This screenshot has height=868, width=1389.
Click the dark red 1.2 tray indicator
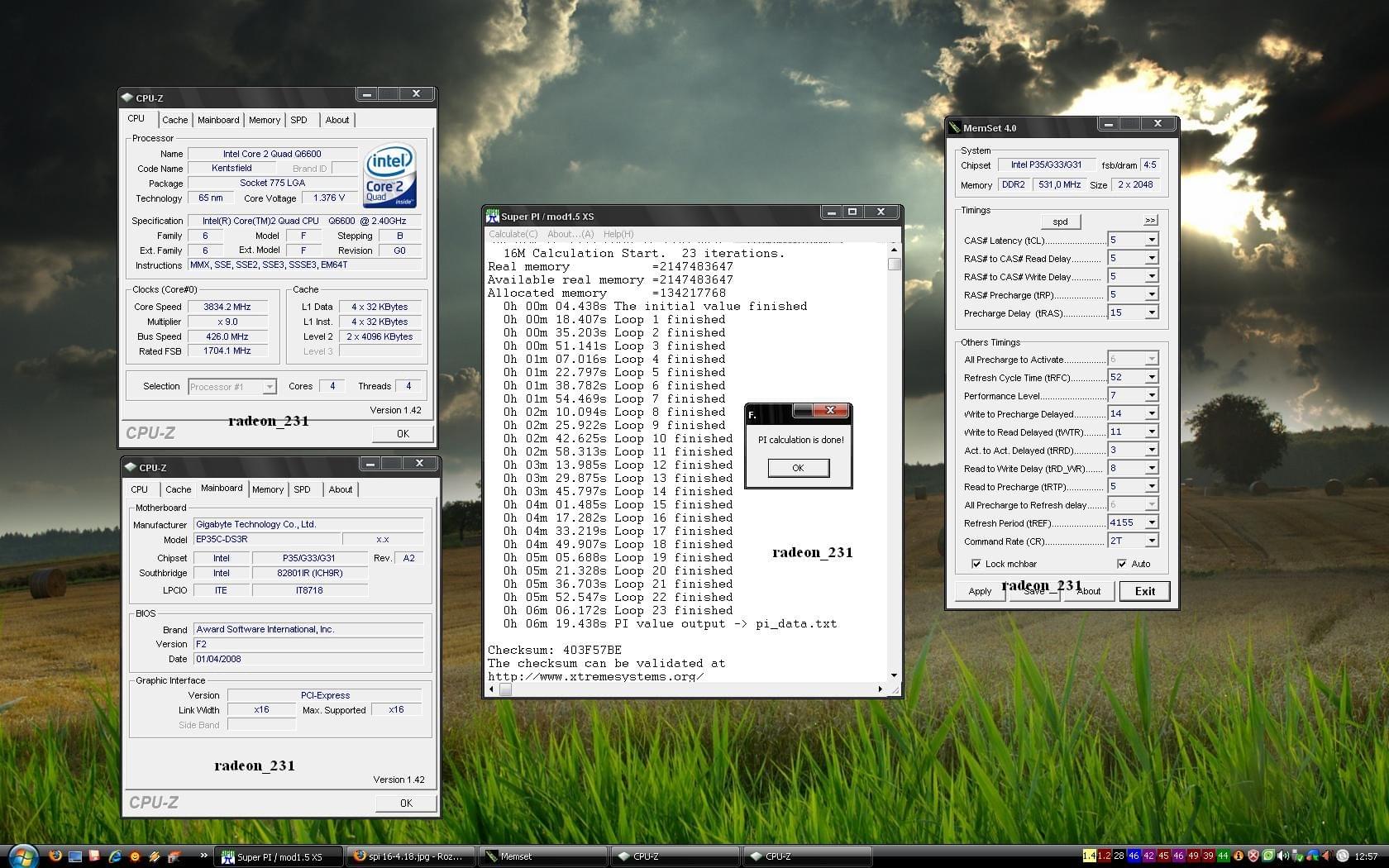(1105, 856)
